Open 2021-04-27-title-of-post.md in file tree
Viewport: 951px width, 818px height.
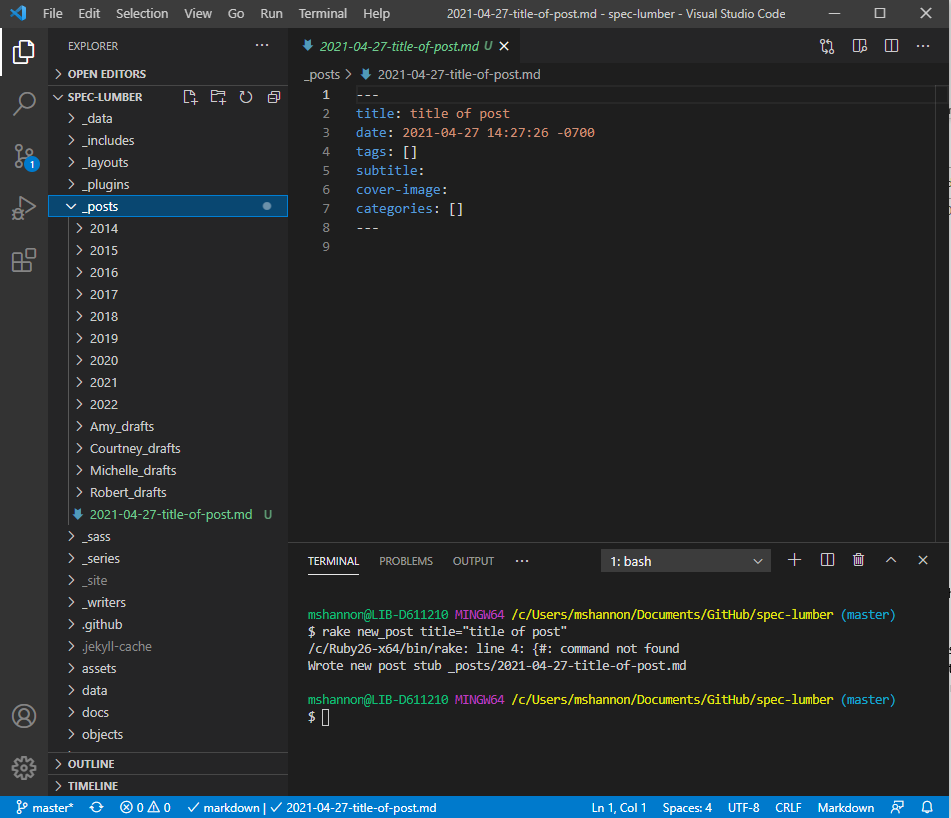point(170,514)
